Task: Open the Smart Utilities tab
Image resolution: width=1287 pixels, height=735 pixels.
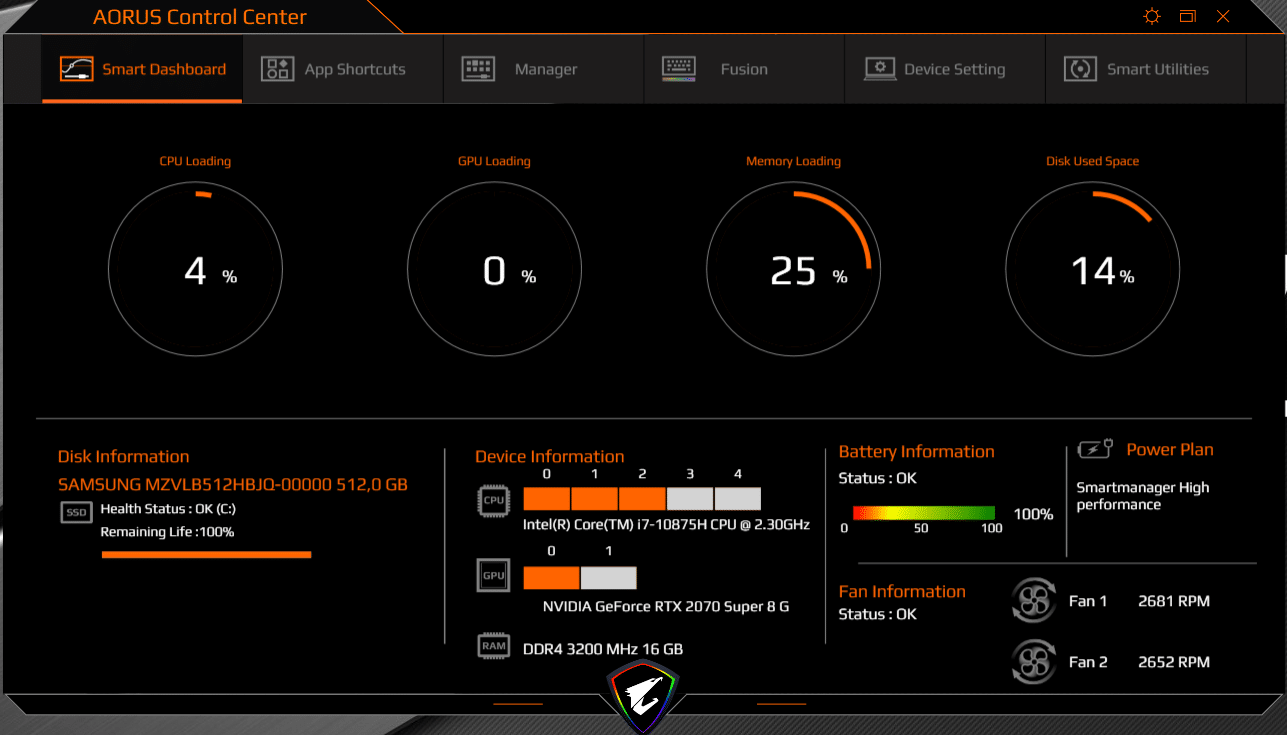Action: [1145, 69]
